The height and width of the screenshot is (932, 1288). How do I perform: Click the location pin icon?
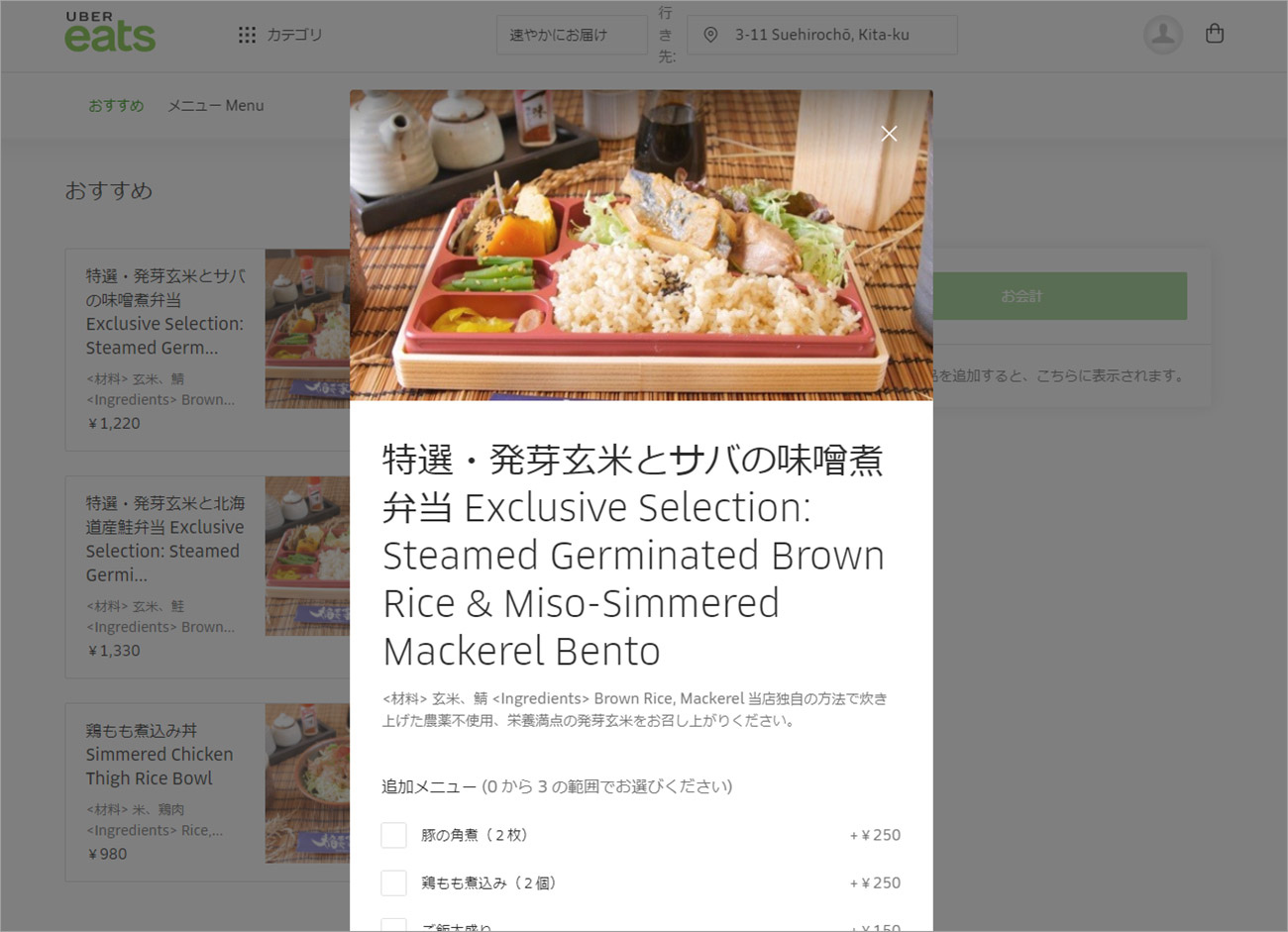(x=710, y=35)
